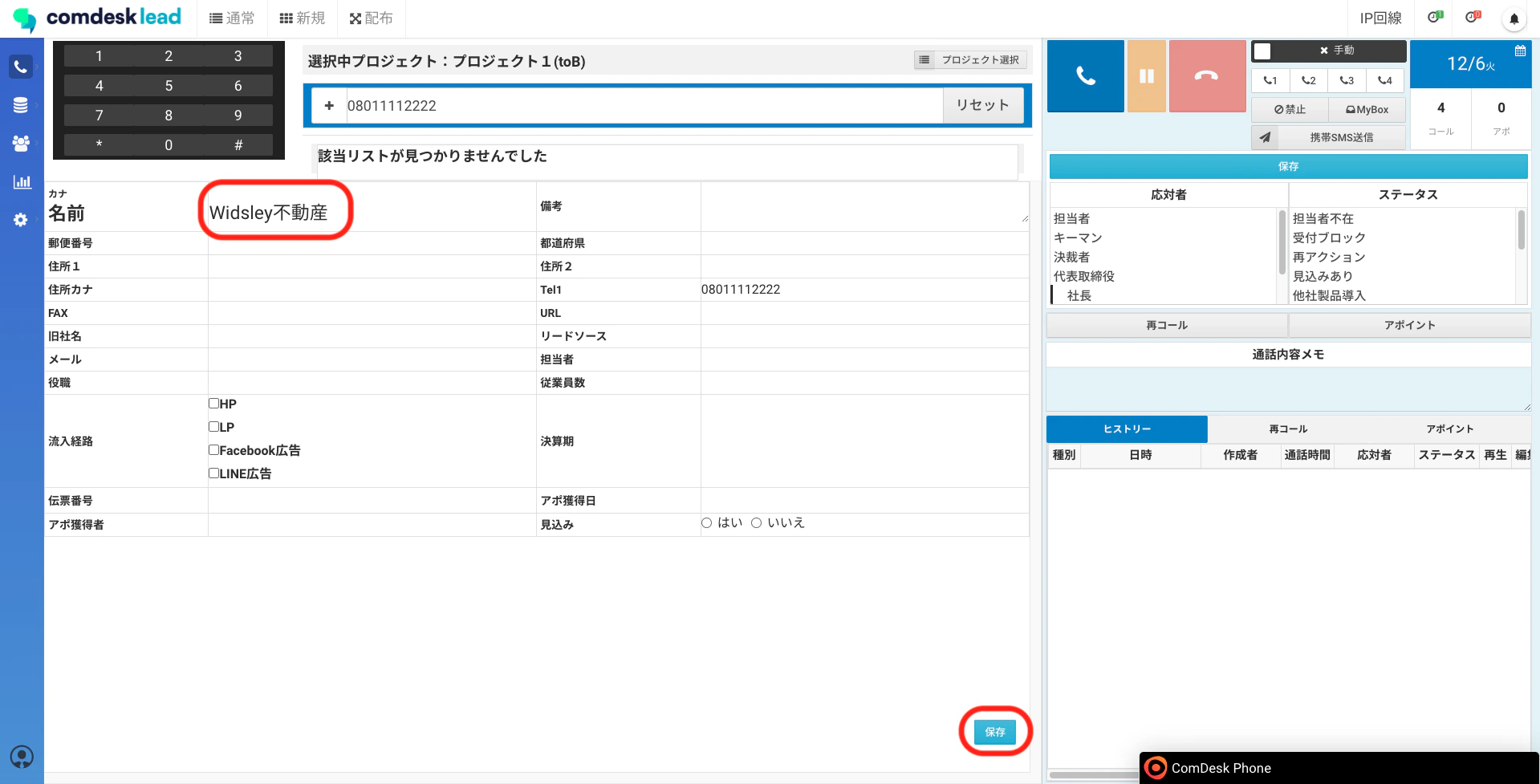Click IP回線 in the top bar
Viewport: 1540px width, 784px height.
(1380, 18)
